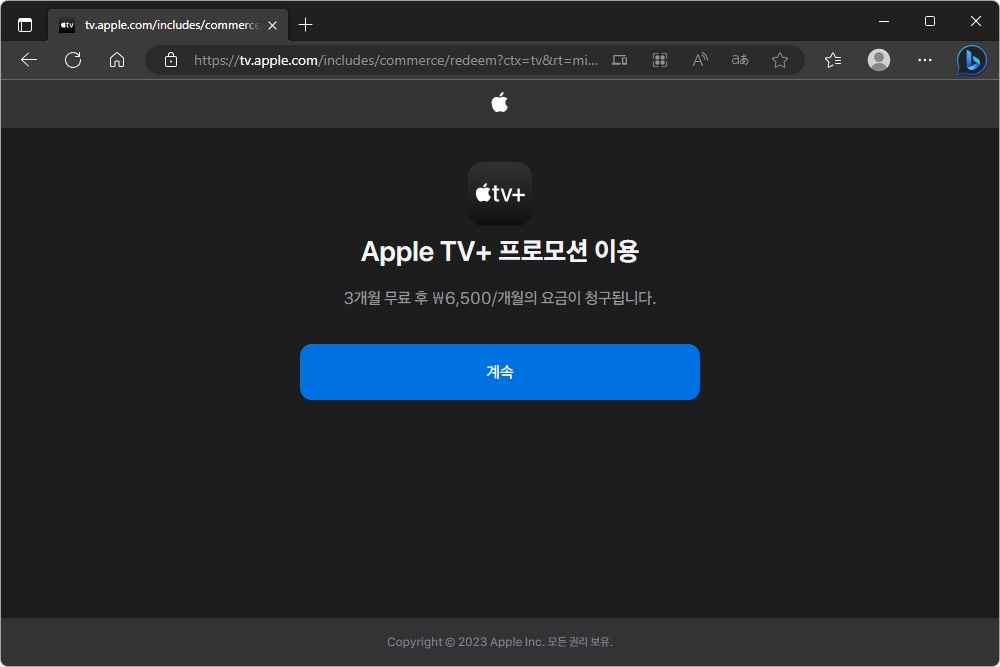Viewport: 1000px width, 667px height.
Task: Open the app available device icon in address bar
Action: [619, 60]
